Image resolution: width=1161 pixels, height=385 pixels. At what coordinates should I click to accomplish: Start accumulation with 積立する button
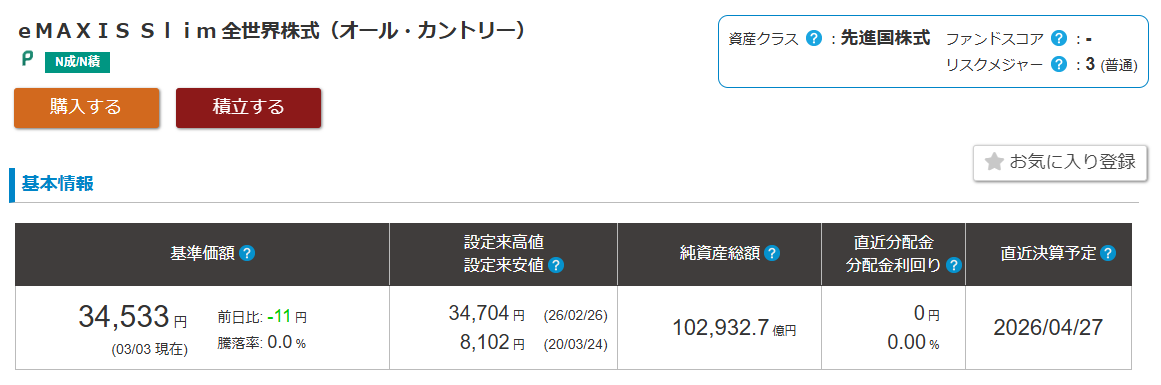tap(248, 108)
